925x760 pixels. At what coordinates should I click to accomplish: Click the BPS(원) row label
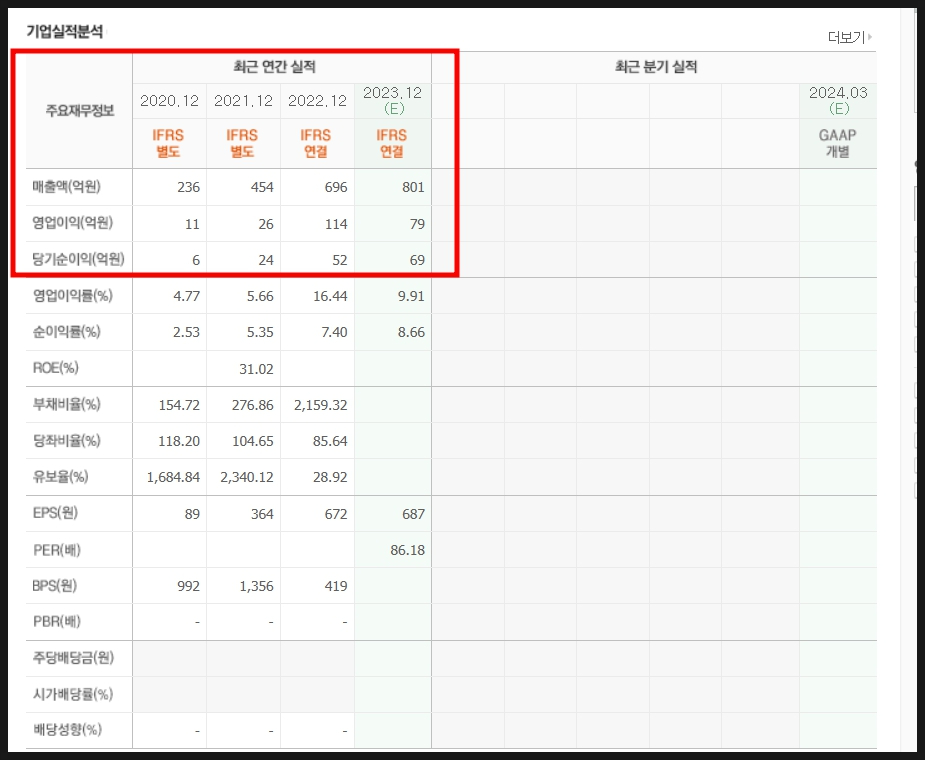click(55, 586)
